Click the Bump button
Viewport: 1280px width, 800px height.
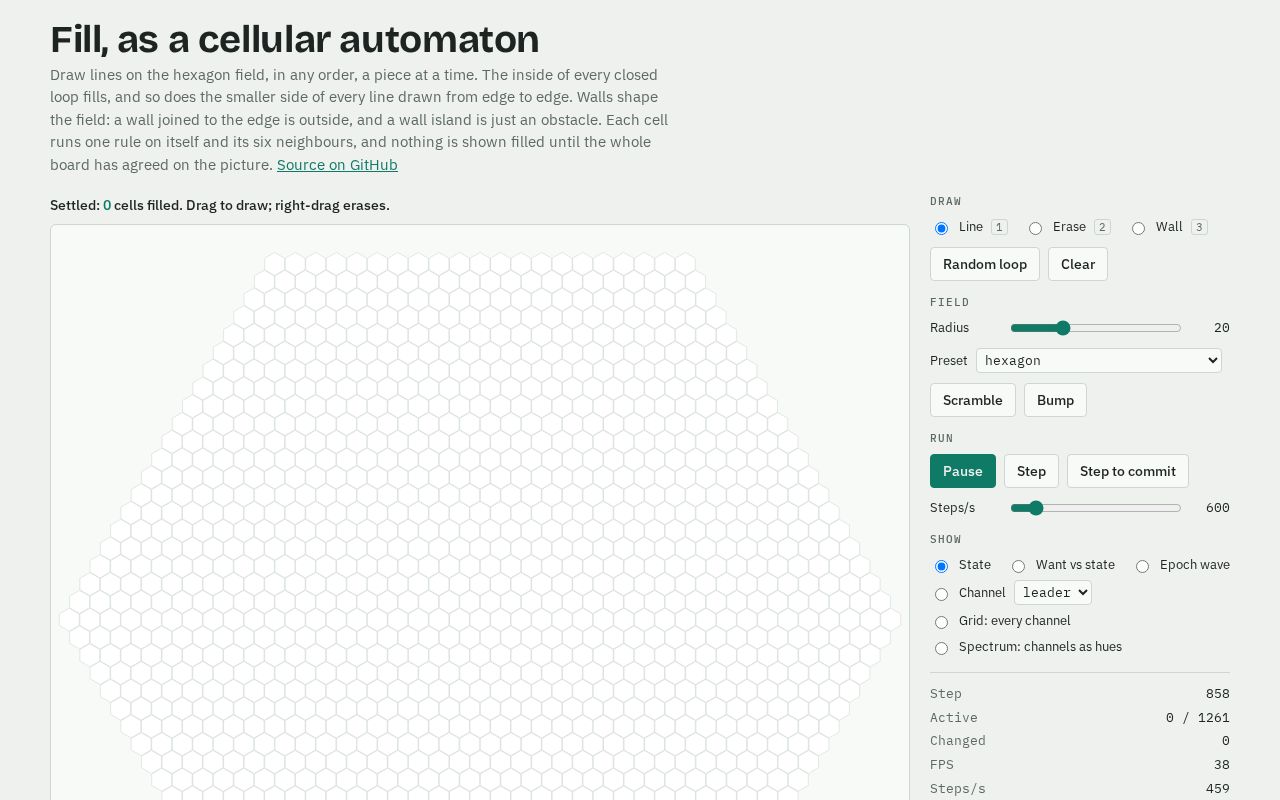(1055, 400)
